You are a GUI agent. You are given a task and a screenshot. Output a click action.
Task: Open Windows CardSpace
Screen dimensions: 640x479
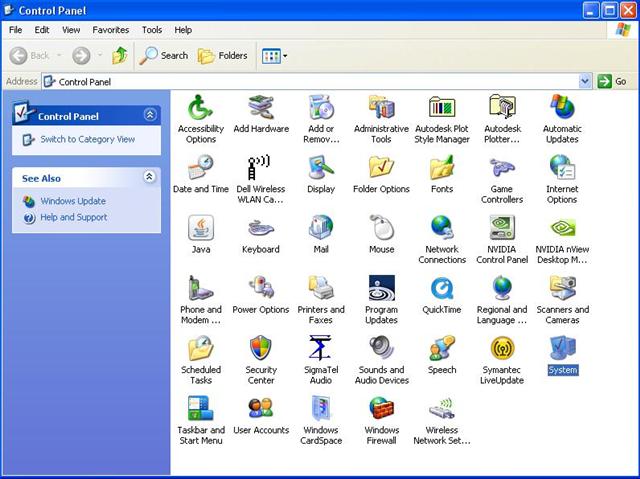(321, 420)
